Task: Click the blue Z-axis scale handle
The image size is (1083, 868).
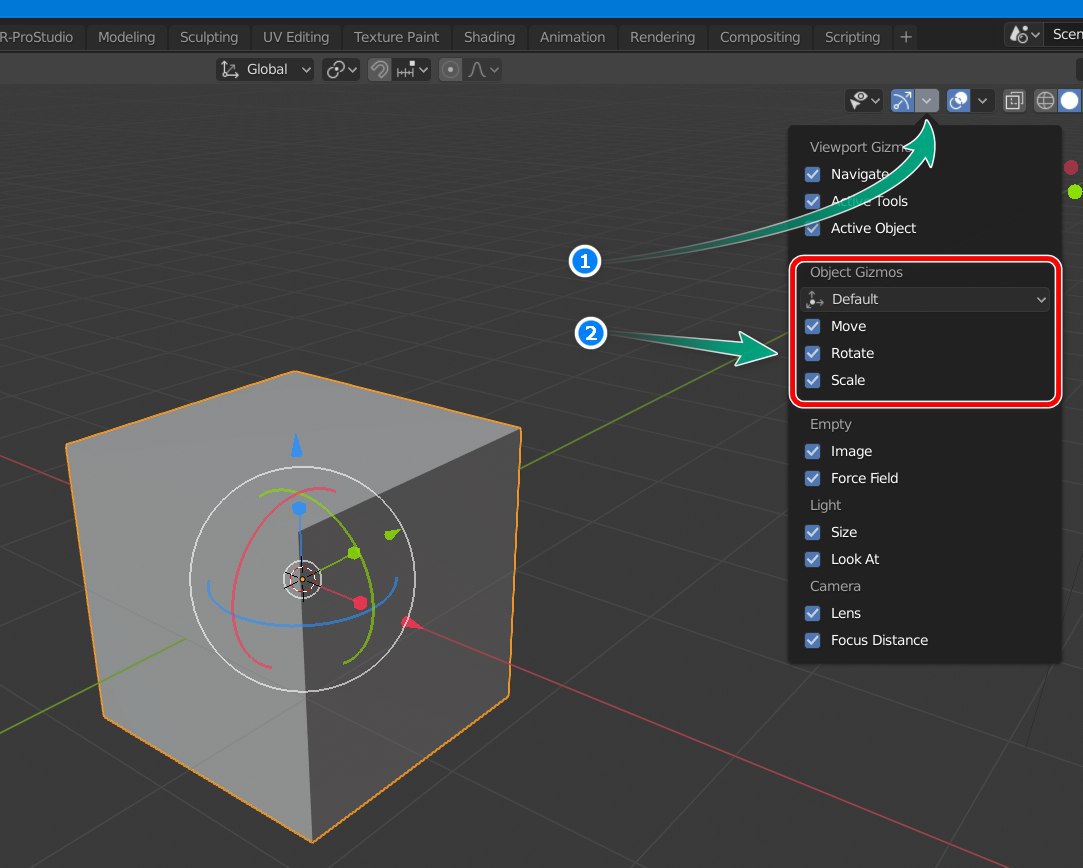Action: coord(299,508)
